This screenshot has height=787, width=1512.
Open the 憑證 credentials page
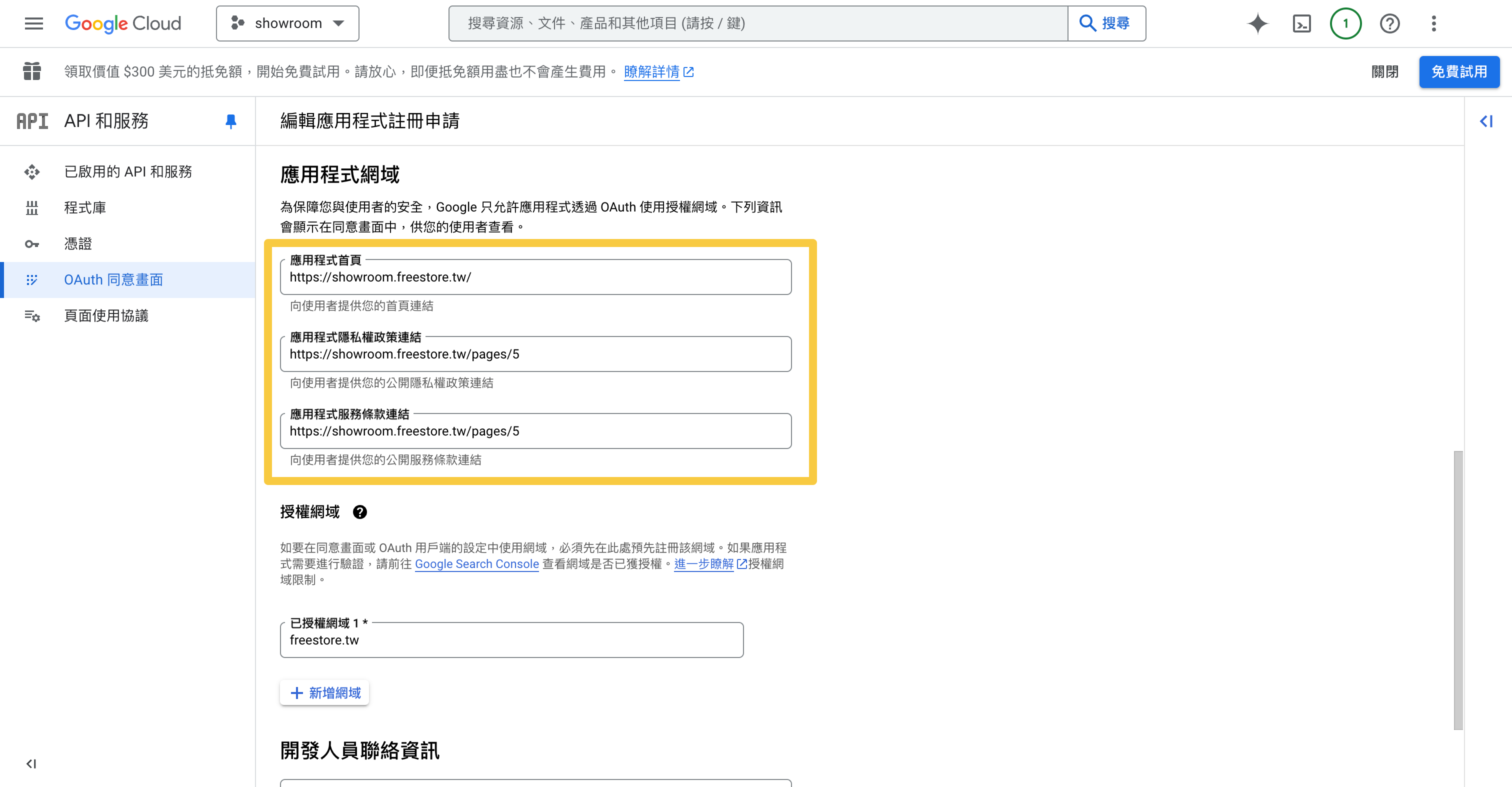[128, 243]
